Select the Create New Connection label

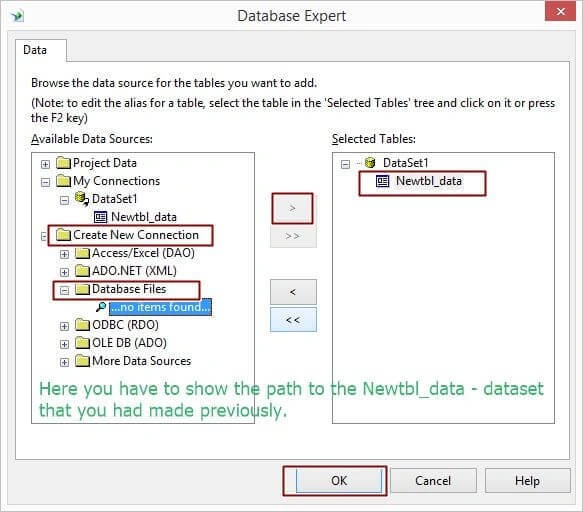[x=136, y=235]
